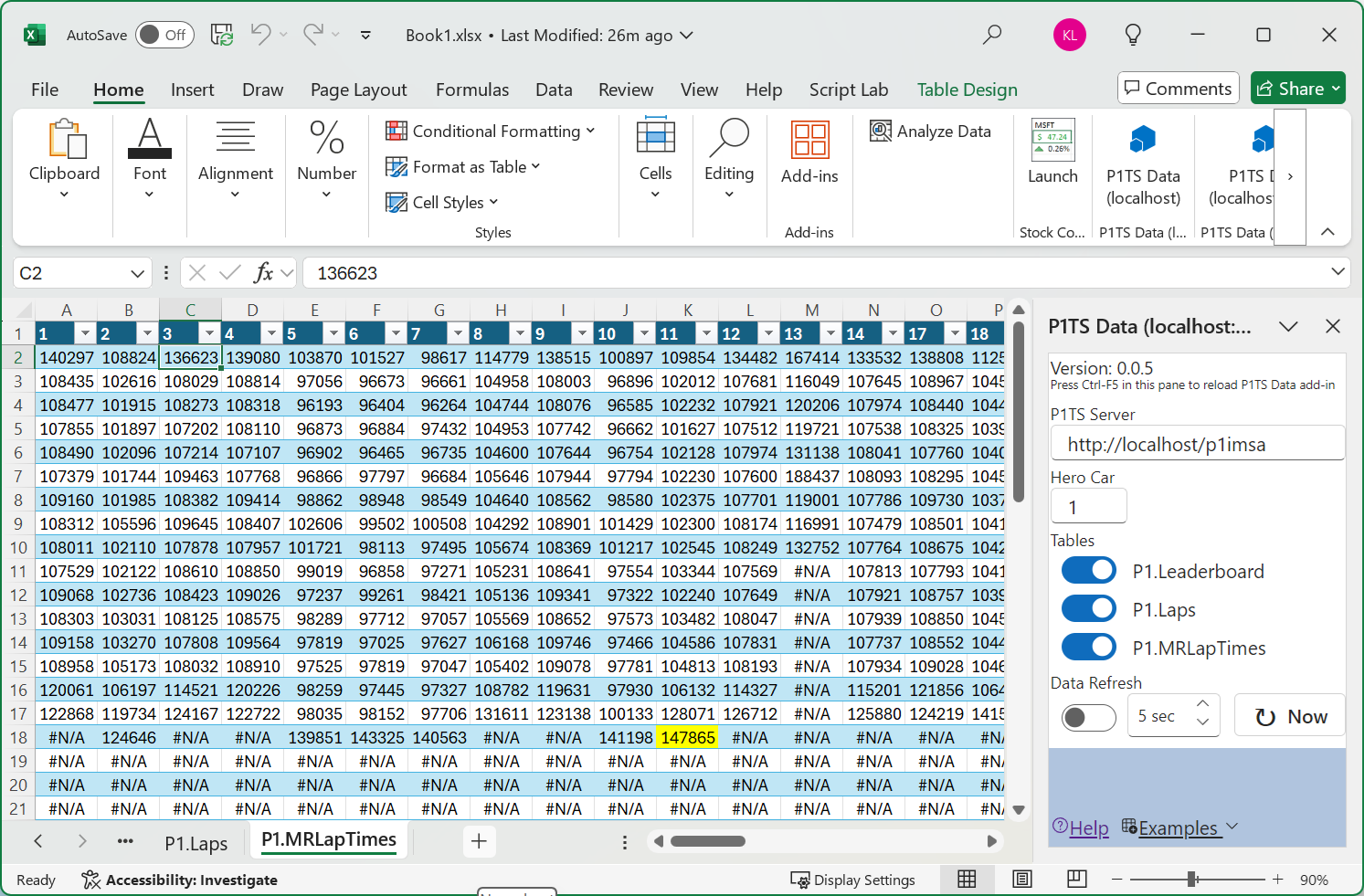Zoom in with the plus button
This screenshot has height=896, width=1364.
tap(1277, 879)
